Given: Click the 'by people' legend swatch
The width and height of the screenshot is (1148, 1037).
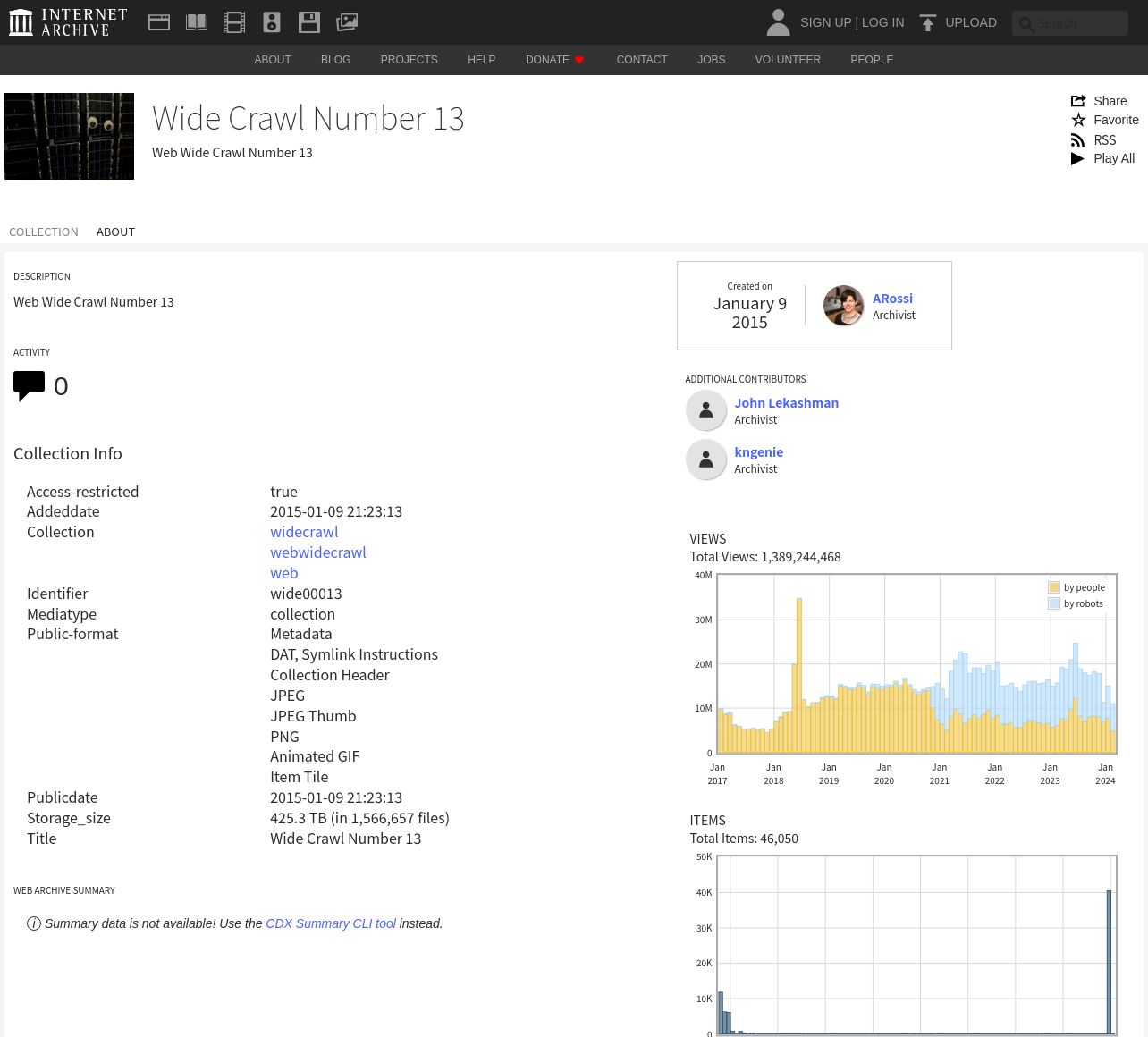Looking at the screenshot, I should 1054,587.
